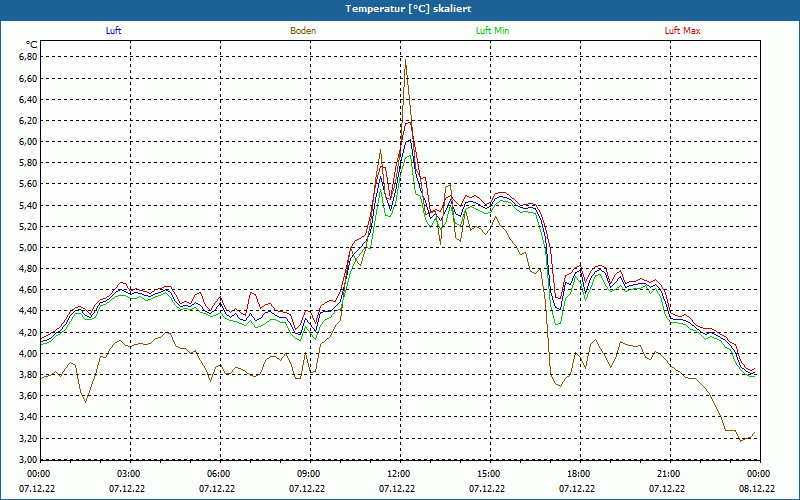Click the 5,60 y-axis value
The image size is (800, 500).
tap(28, 184)
